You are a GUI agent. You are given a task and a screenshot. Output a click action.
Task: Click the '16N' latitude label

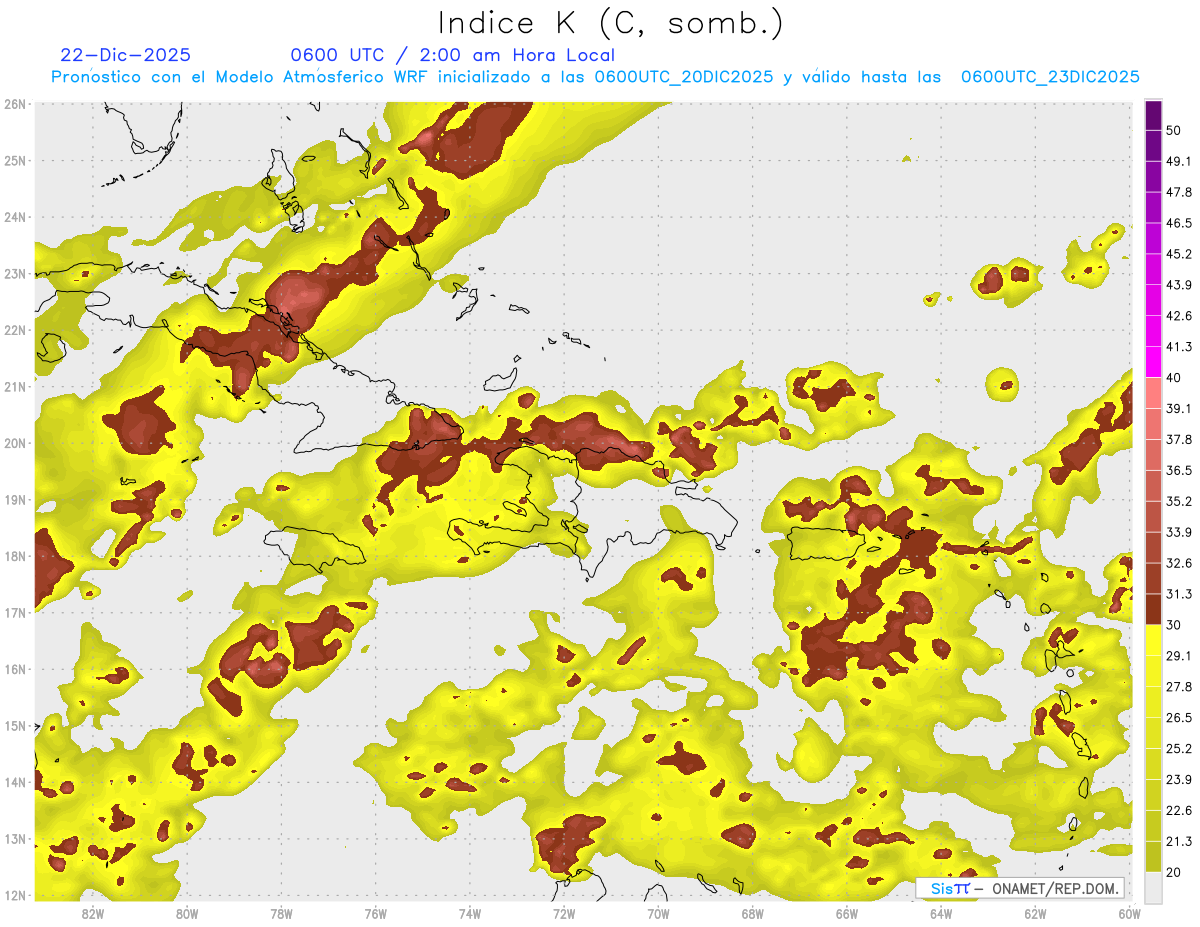click(15, 669)
